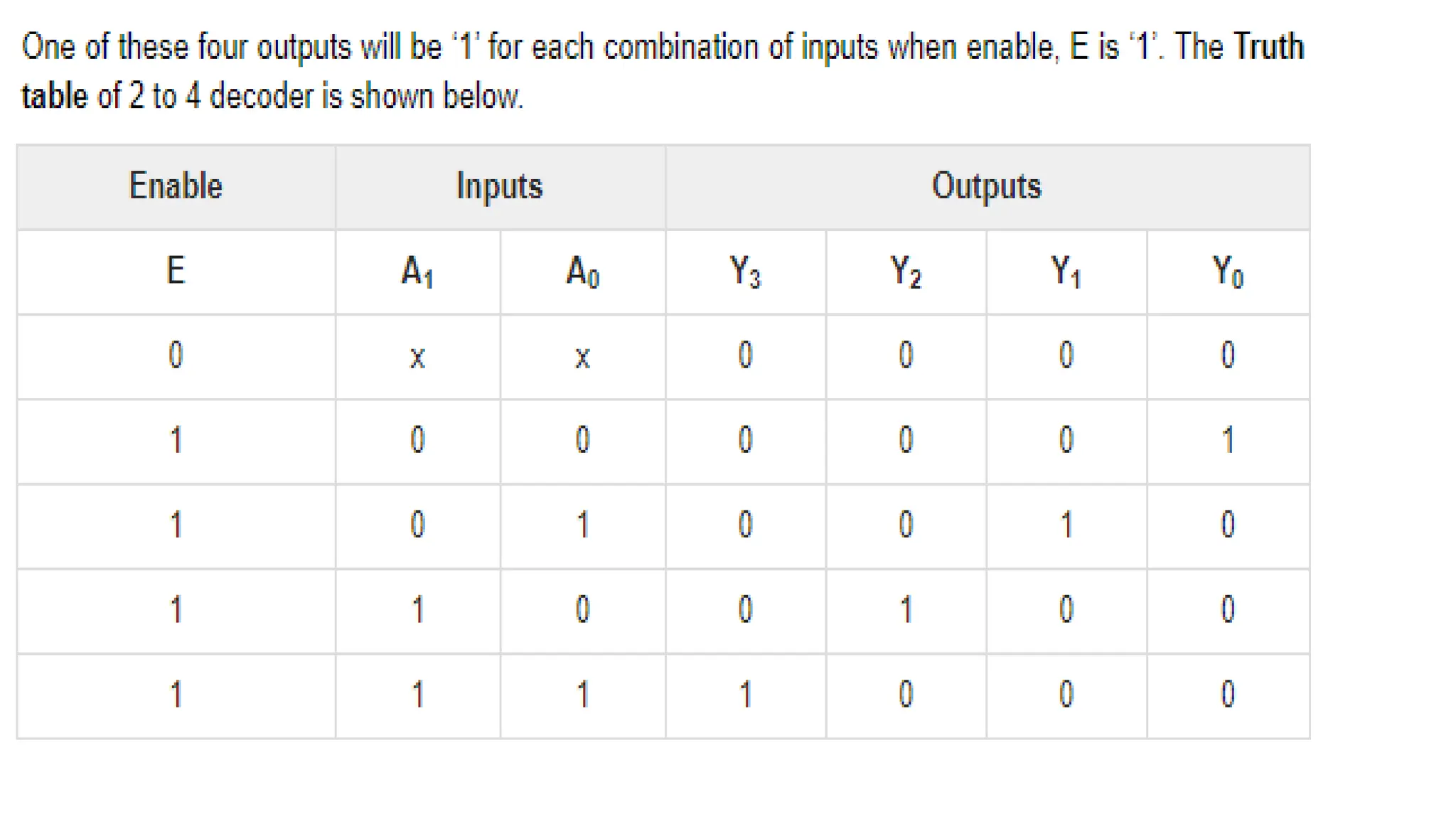1456x819 pixels.
Task: Click the 0 in the E column
Action: [x=176, y=355]
